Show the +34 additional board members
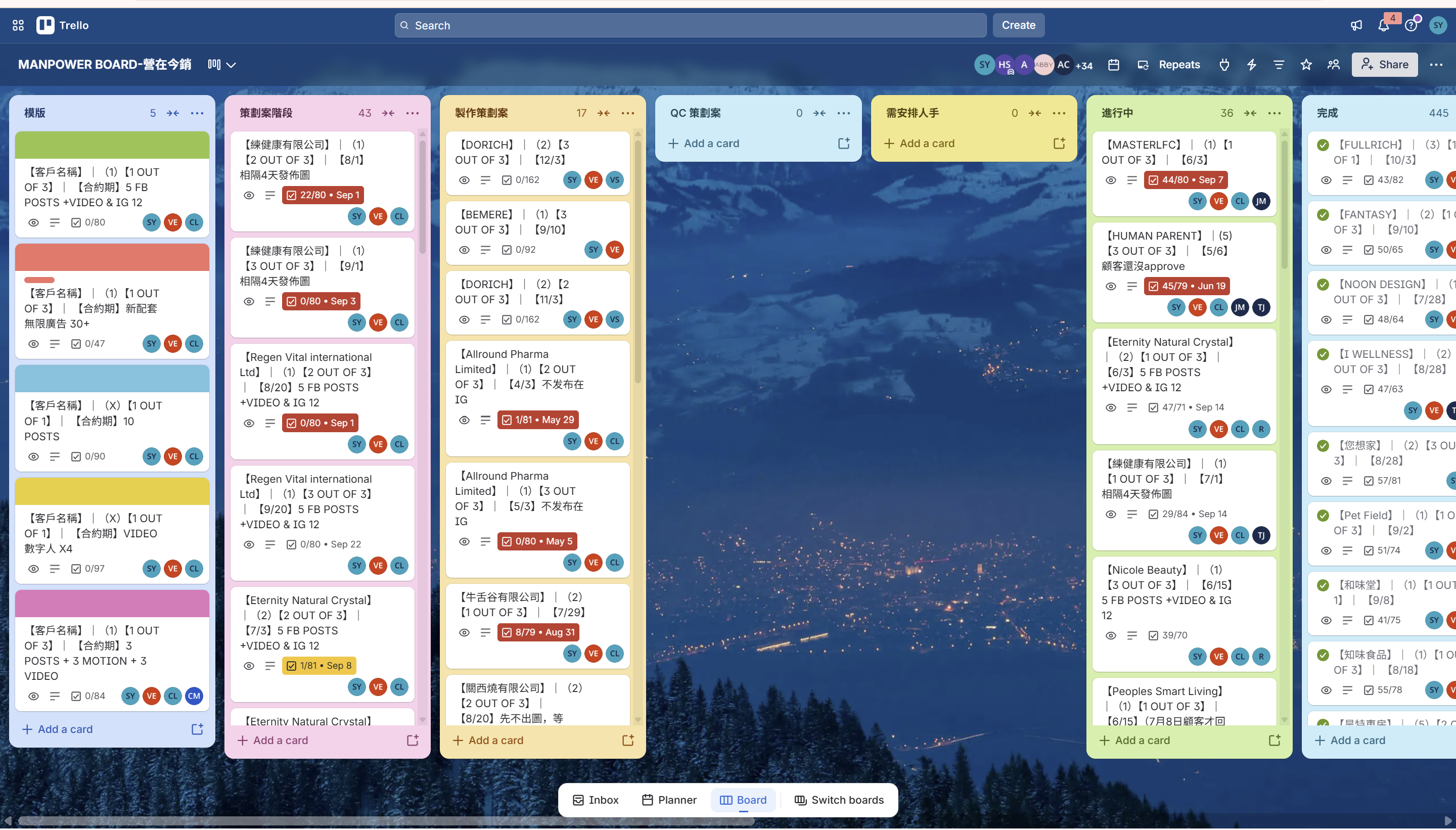This screenshot has width=1456, height=830. (1084, 65)
